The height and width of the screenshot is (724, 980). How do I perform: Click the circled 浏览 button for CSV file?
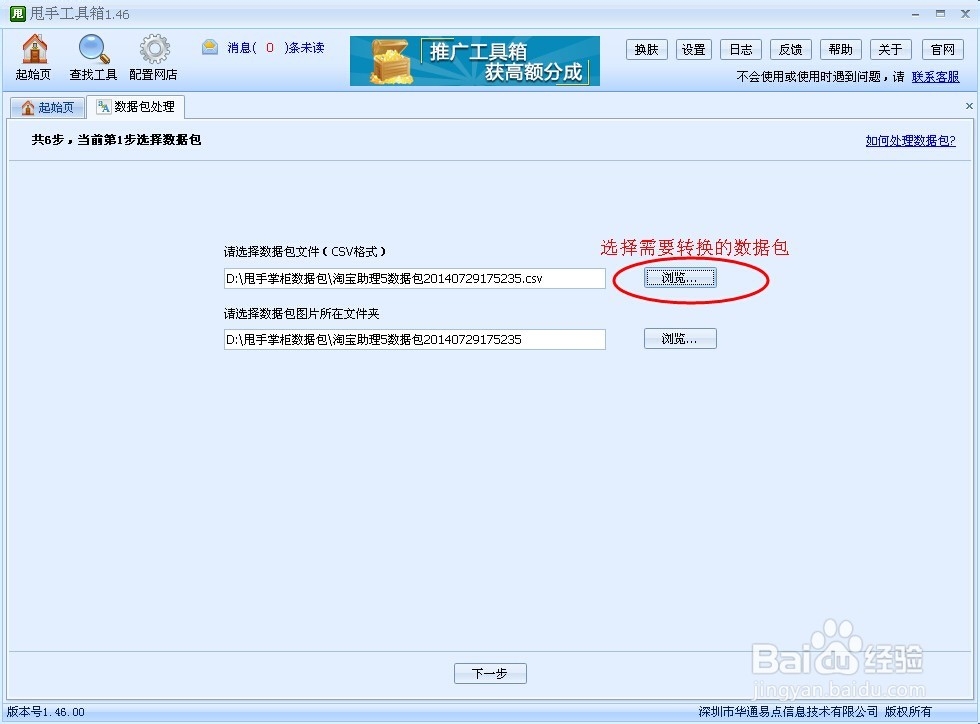click(x=680, y=278)
